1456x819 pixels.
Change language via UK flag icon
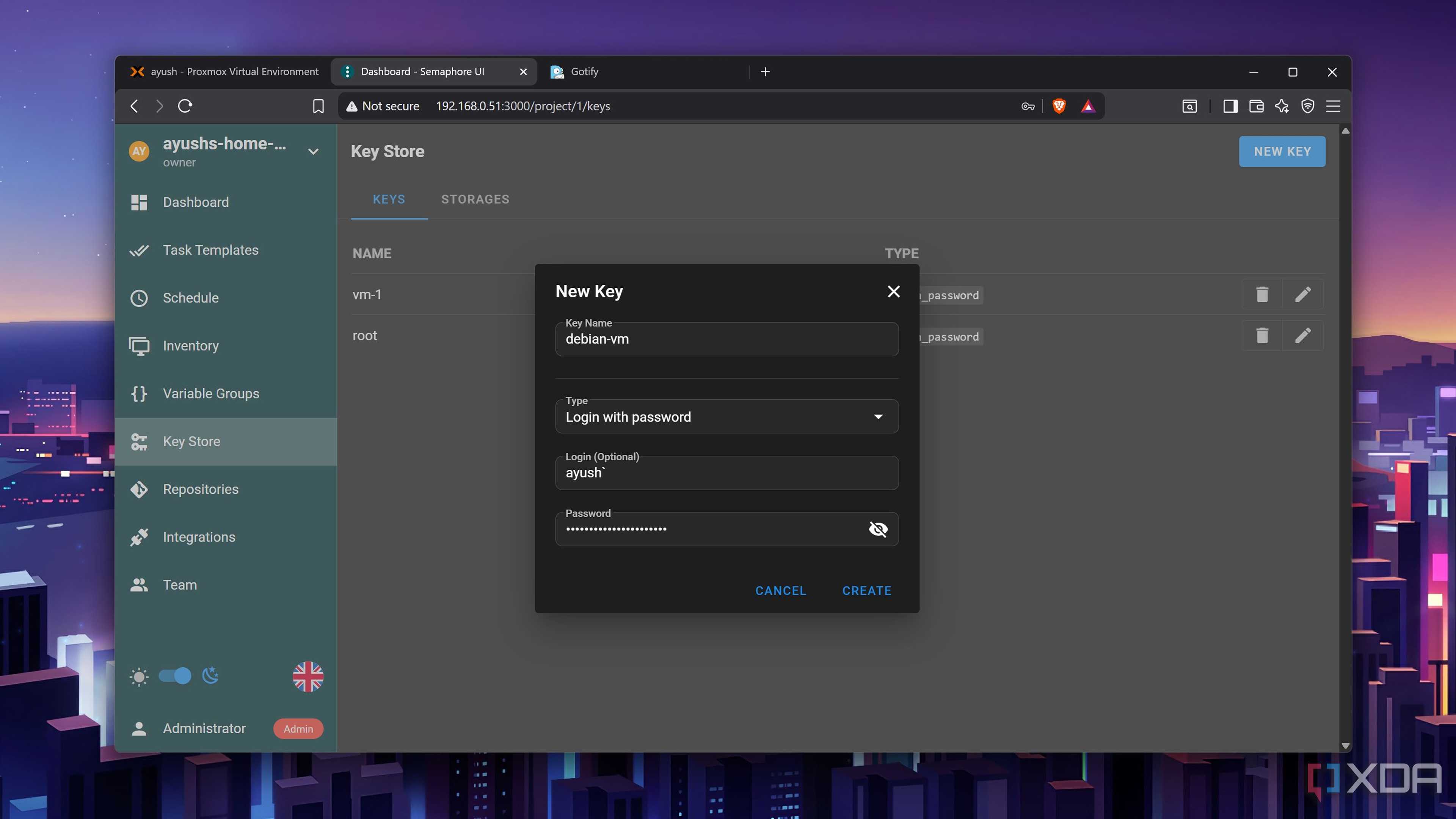[308, 676]
